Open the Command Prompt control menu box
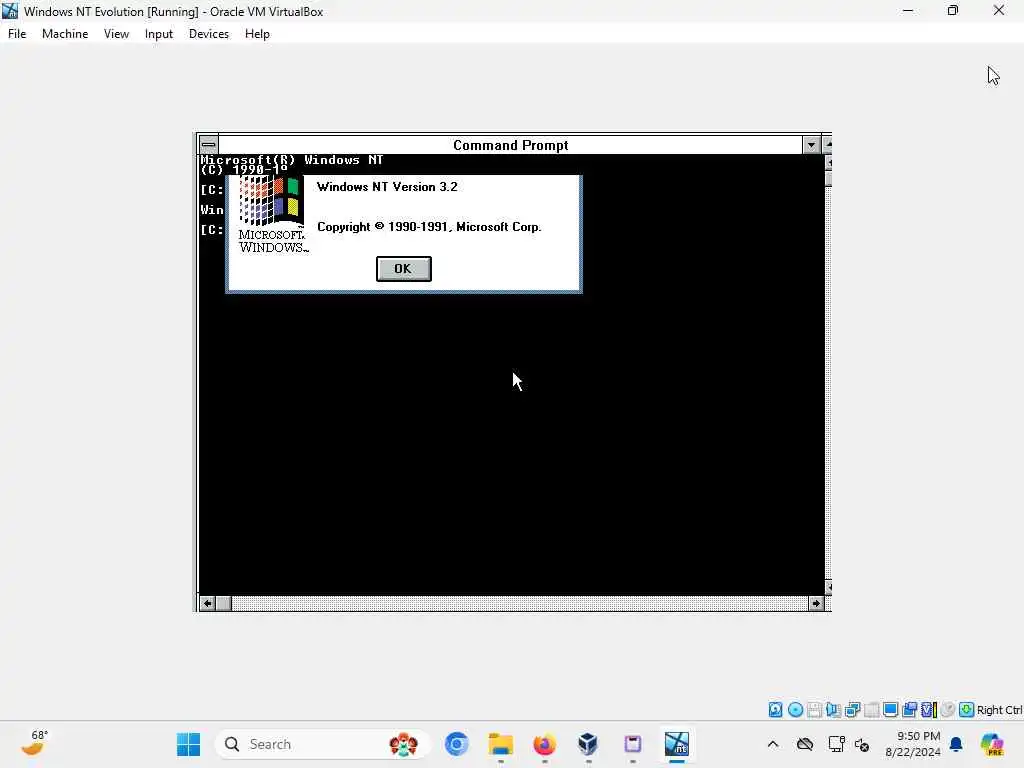This screenshot has height=768, width=1024. point(208,144)
